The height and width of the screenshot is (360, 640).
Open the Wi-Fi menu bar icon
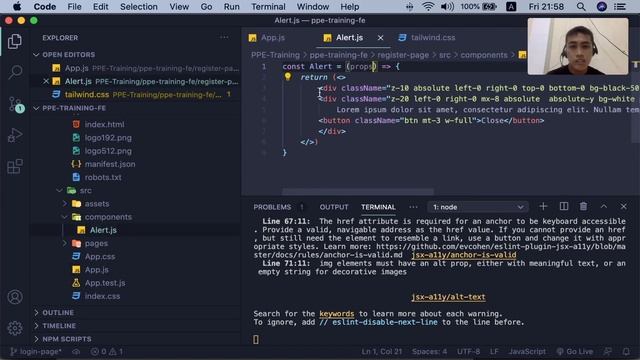click(428, 7)
